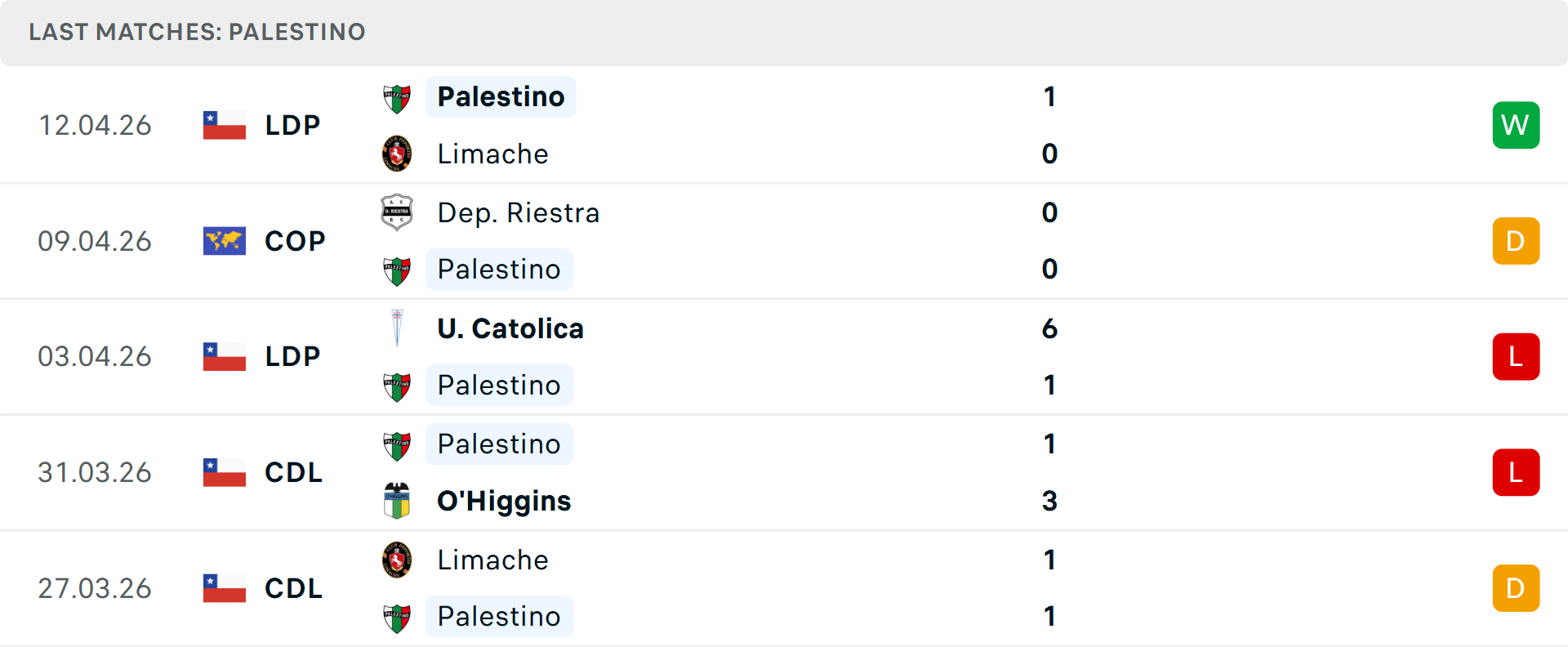Open the U. Catolica team link
Viewport: 1568px width, 647px height.
[510, 328]
